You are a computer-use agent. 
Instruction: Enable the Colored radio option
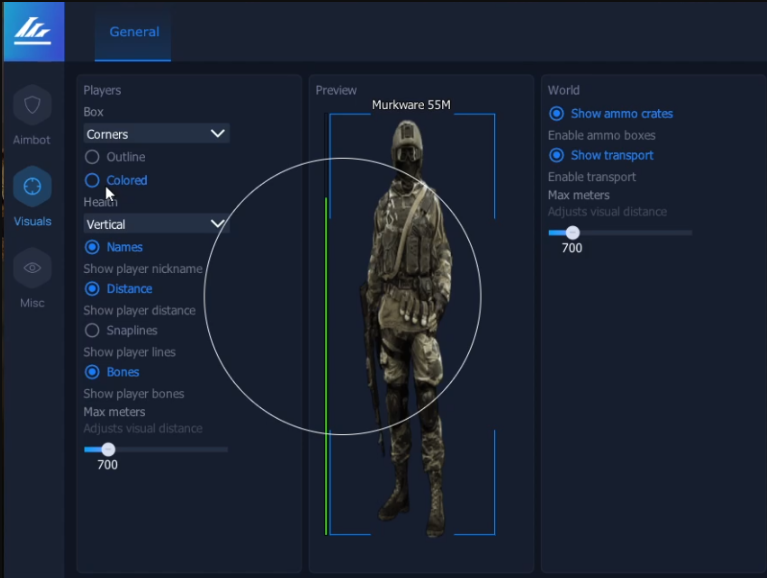(92, 180)
